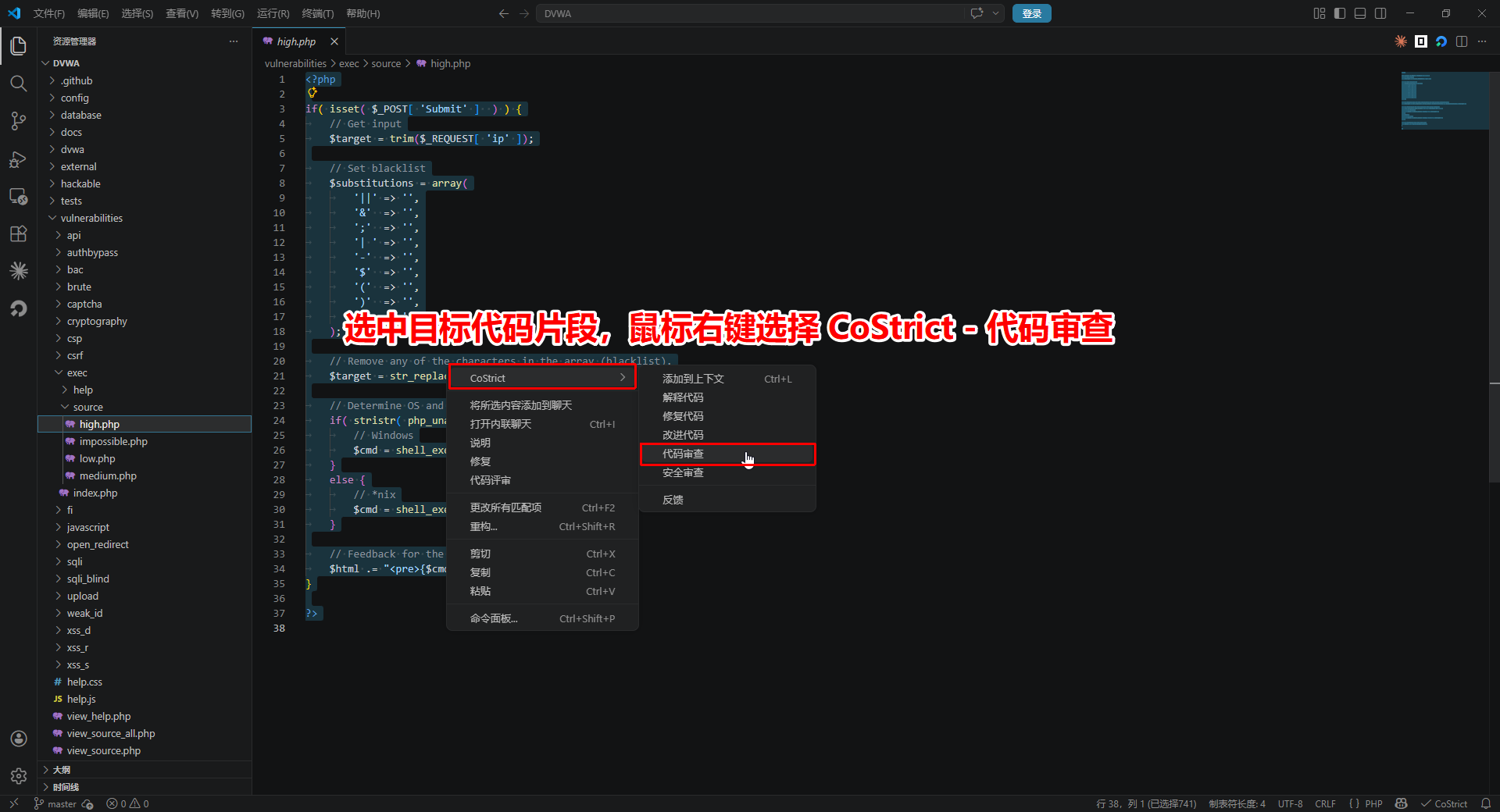Viewport: 1500px width, 812px height.
Task: Toggle the bottom panel visibility
Action: 1360,13
